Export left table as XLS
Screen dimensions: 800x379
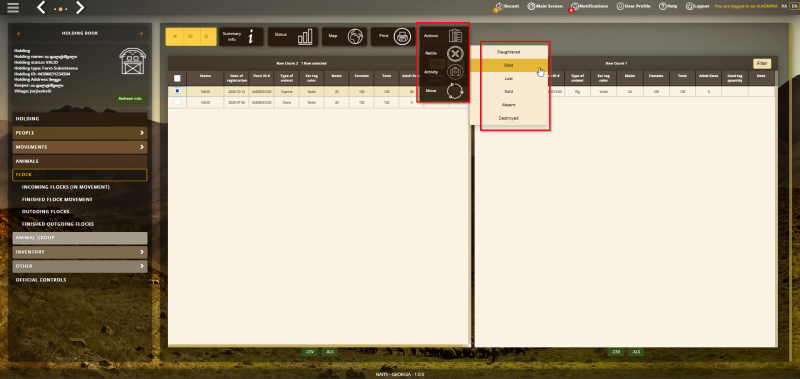[330, 352]
